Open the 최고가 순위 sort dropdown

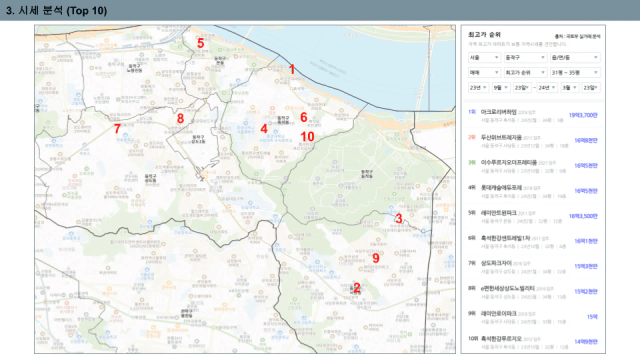pos(525,73)
